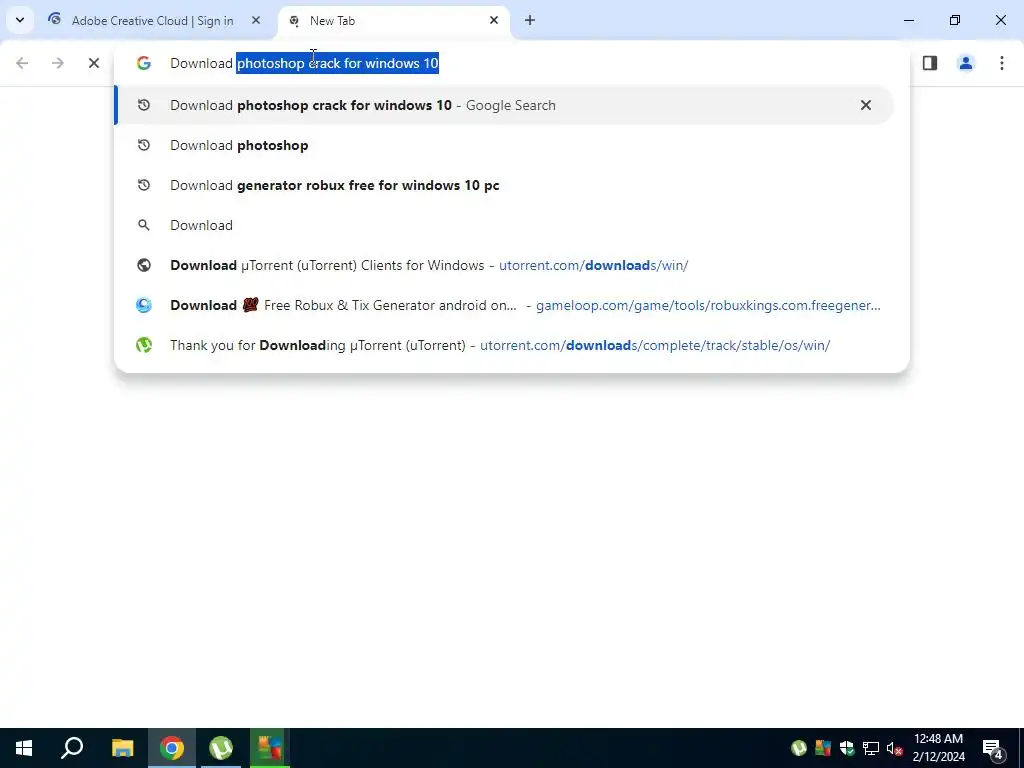The height and width of the screenshot is (768, 1024).
Task: Open Chrome's three-dot menu
Action: coord(1001,63)
